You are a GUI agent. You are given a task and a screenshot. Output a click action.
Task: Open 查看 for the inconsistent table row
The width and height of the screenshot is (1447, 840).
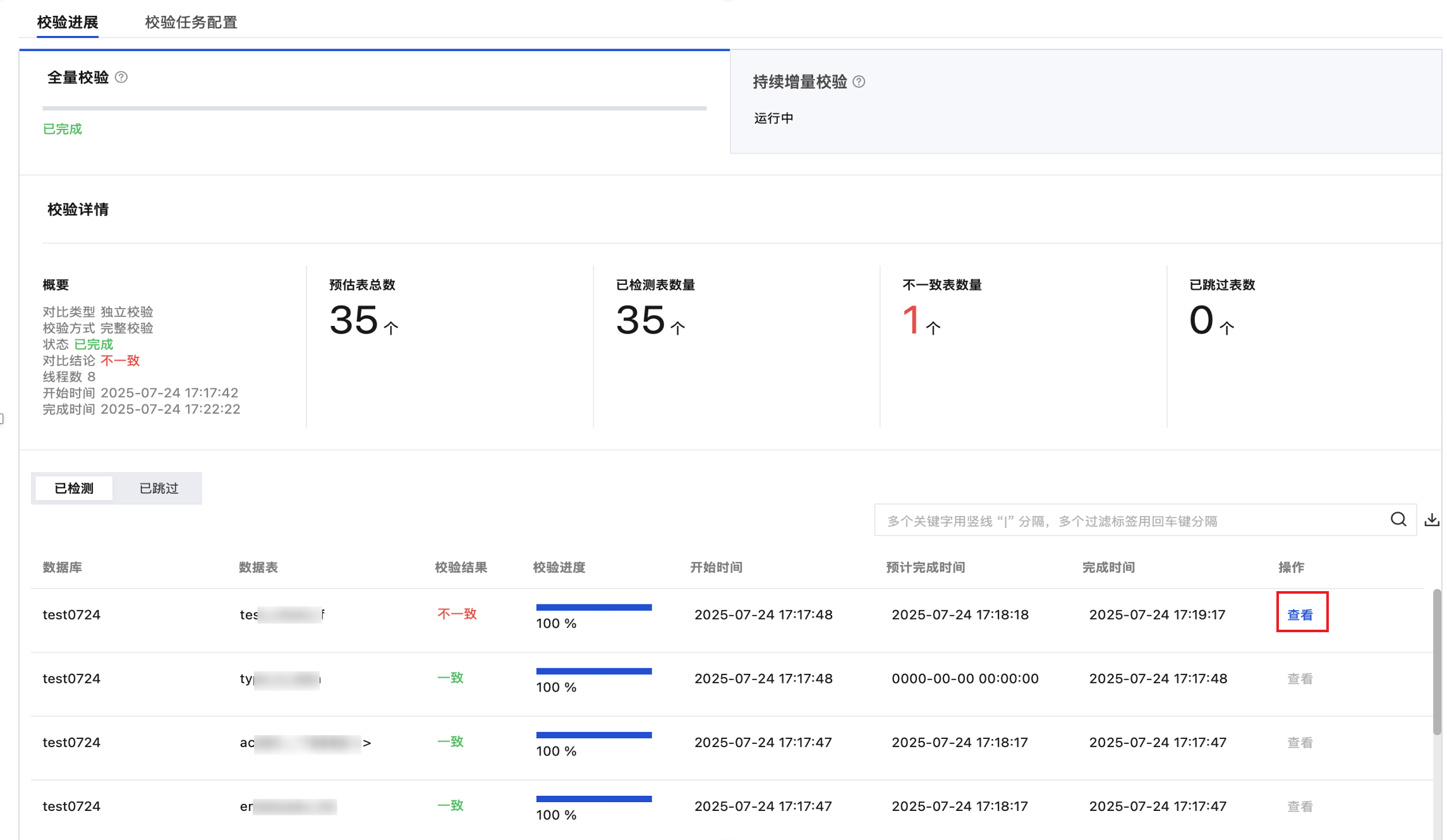[x=1300, y=615]
